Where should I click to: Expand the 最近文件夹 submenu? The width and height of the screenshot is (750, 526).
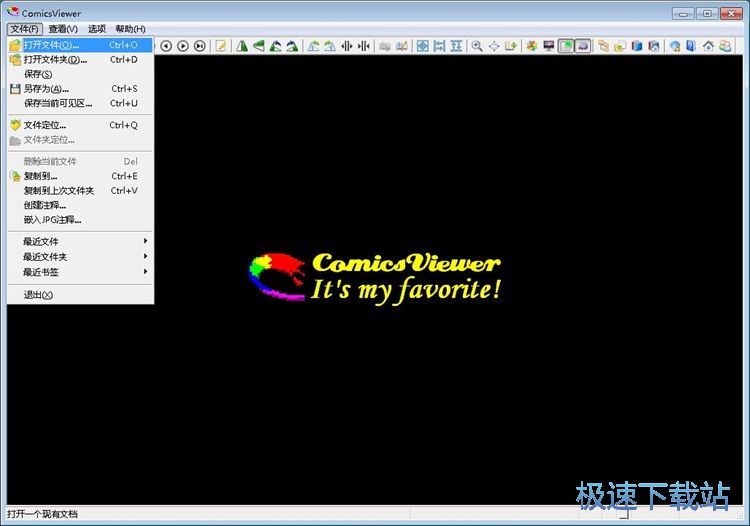[x=80, y=257]
